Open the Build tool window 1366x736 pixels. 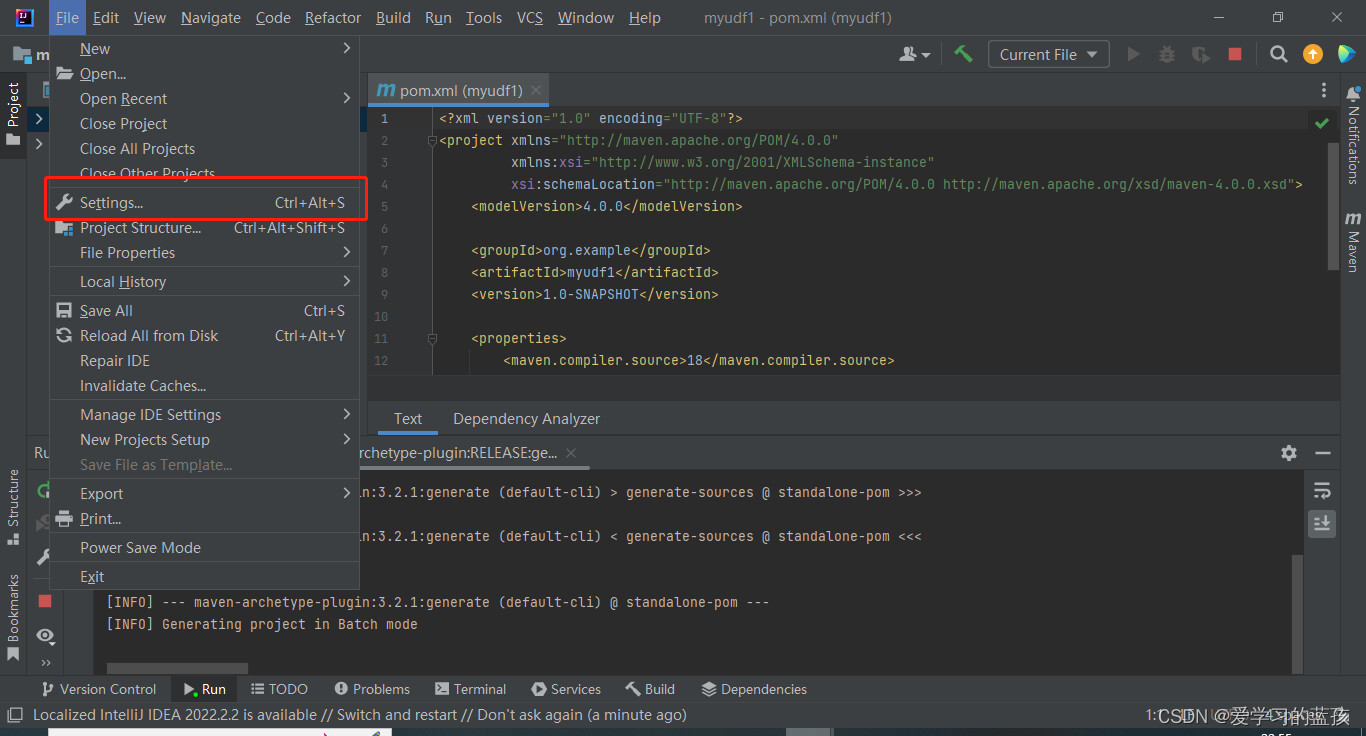point(650,689)
